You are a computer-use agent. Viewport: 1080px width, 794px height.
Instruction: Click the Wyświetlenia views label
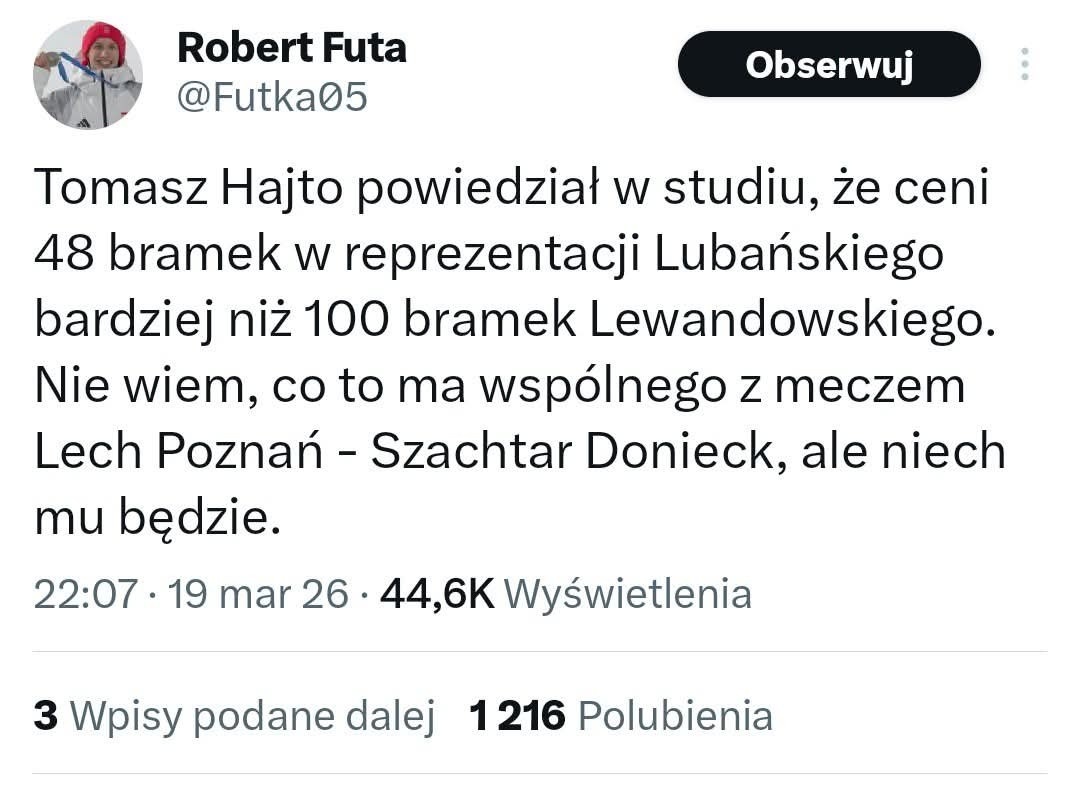[627, 594]
